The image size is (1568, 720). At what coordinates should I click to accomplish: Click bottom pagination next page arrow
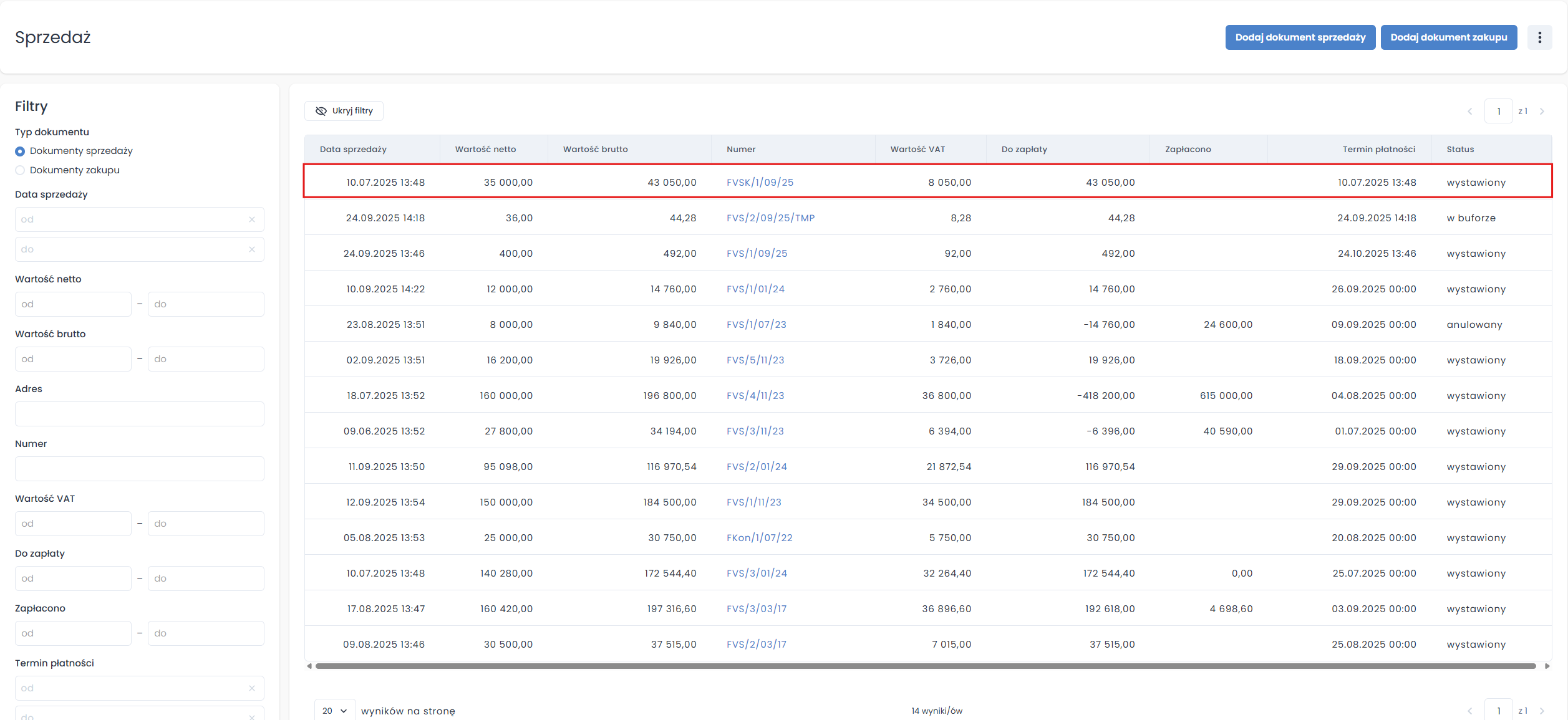click(1542, 711)
